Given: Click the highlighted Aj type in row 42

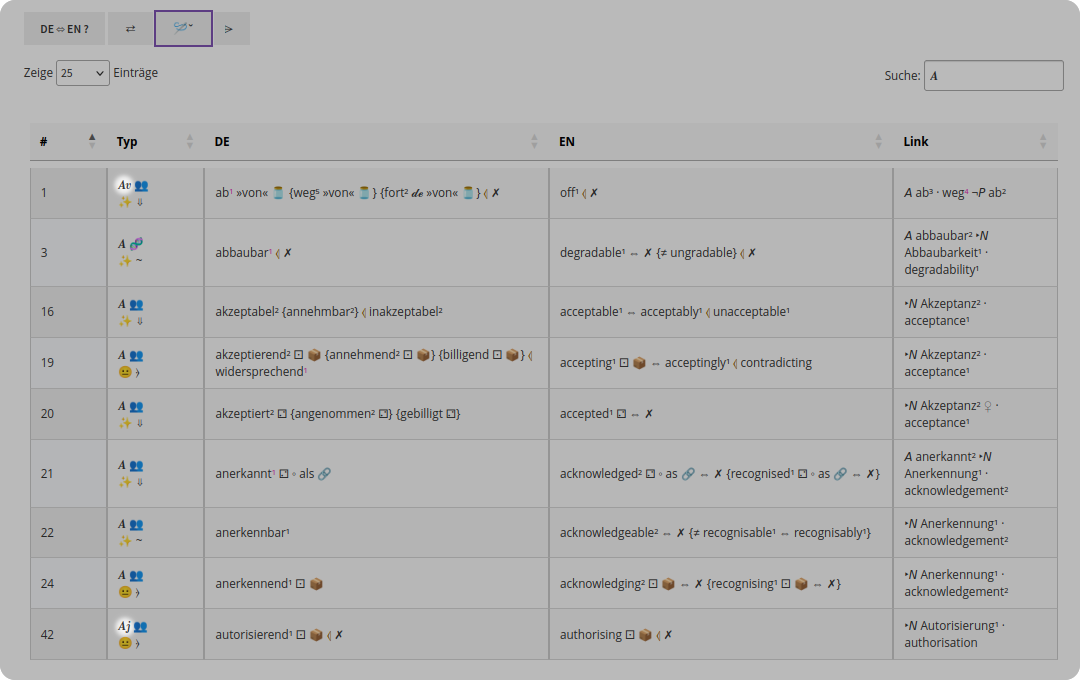Looking at the screenshot, I should click(x=124, y=626).
